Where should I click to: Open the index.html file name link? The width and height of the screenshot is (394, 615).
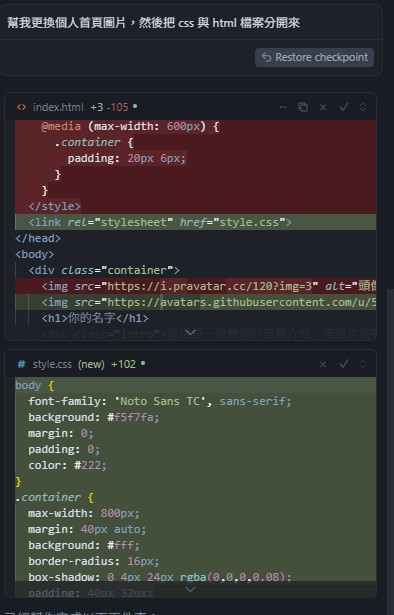click(58, 107)
